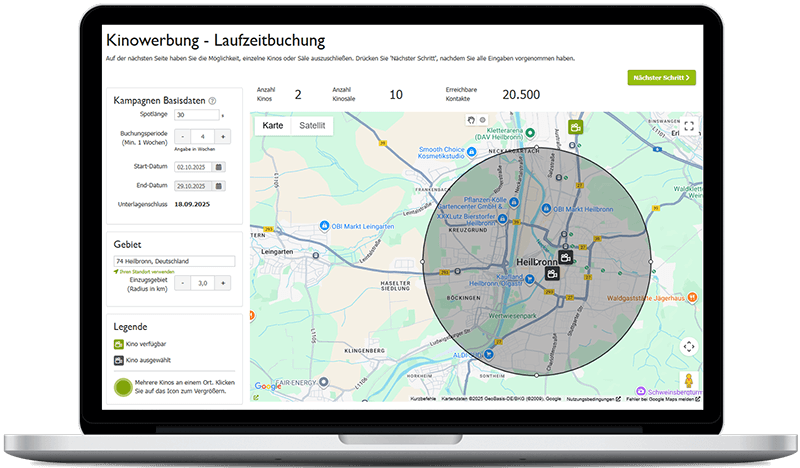Click the Nächster Schritt button
This screenshot has height=468, width=800.
pos(661,77)
